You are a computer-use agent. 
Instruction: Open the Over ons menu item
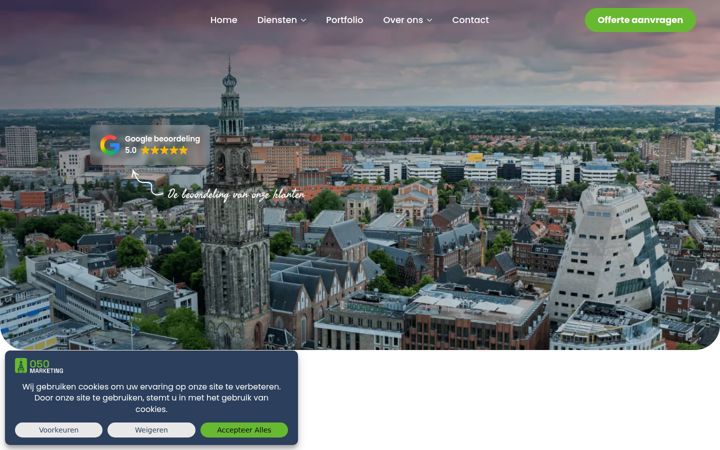point(403,20)
